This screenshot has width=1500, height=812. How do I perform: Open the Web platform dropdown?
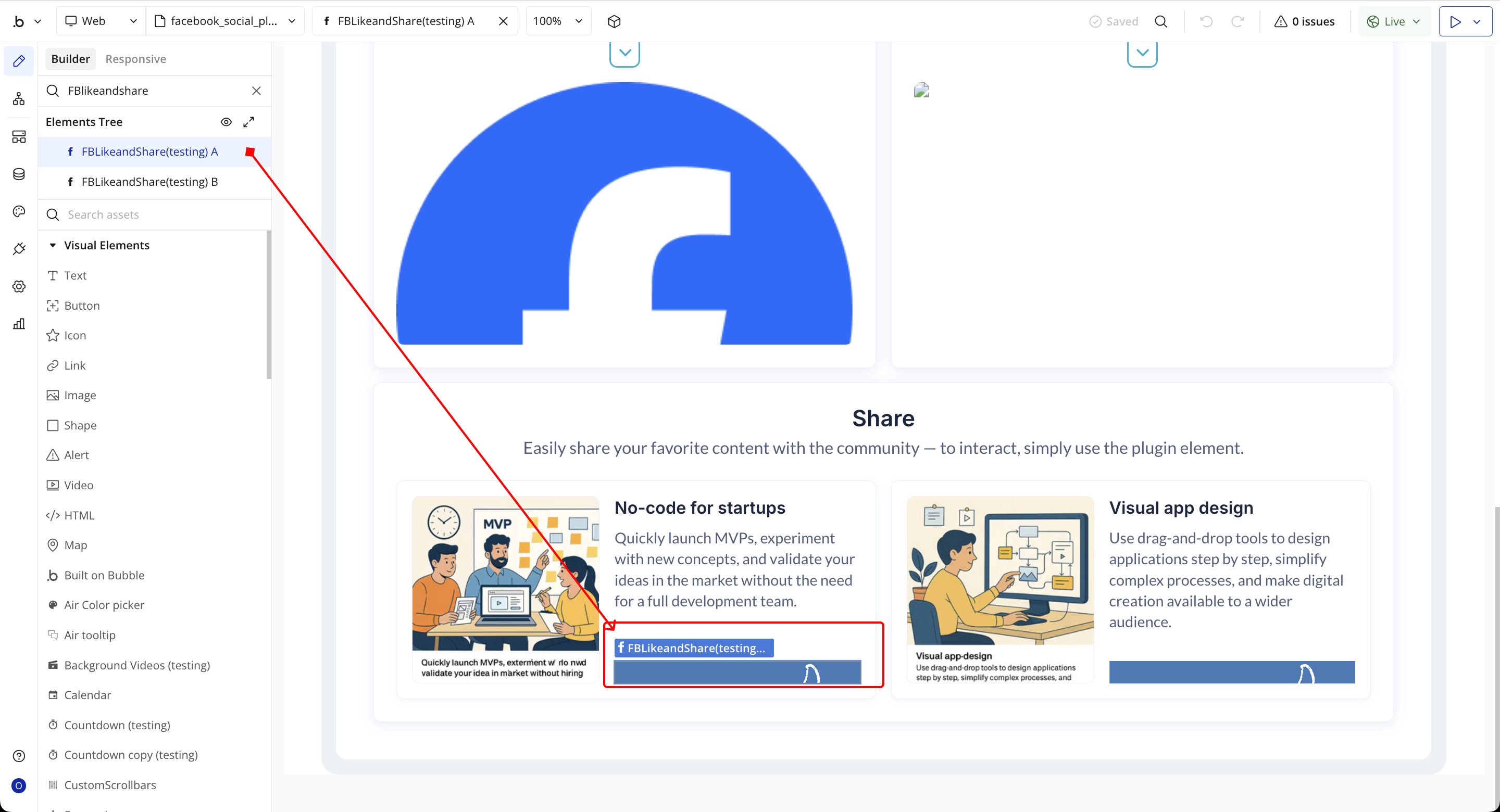[x=100, y=21]
